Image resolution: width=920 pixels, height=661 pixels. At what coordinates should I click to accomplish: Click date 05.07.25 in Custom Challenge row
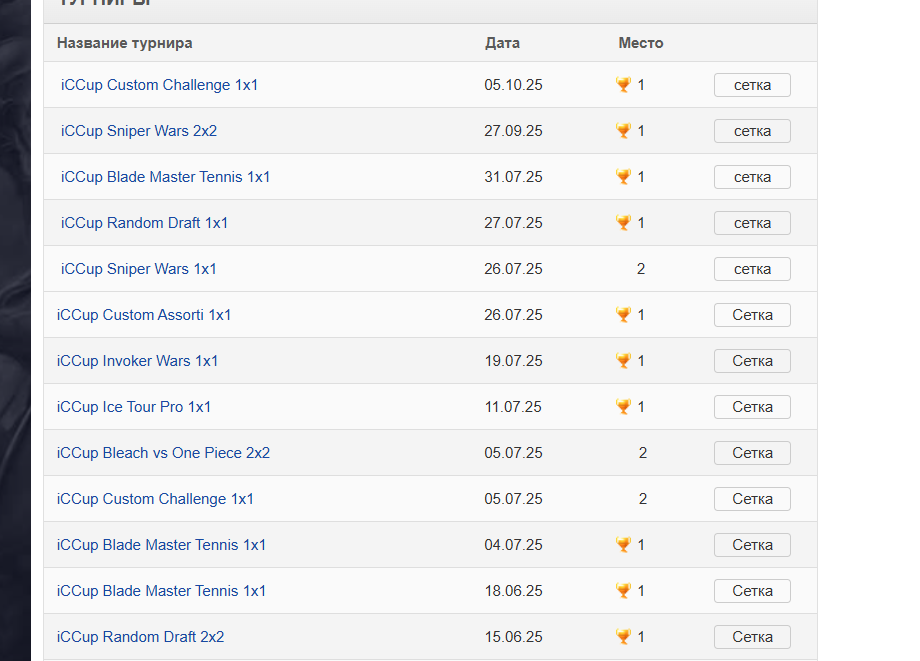coord(513,499)
